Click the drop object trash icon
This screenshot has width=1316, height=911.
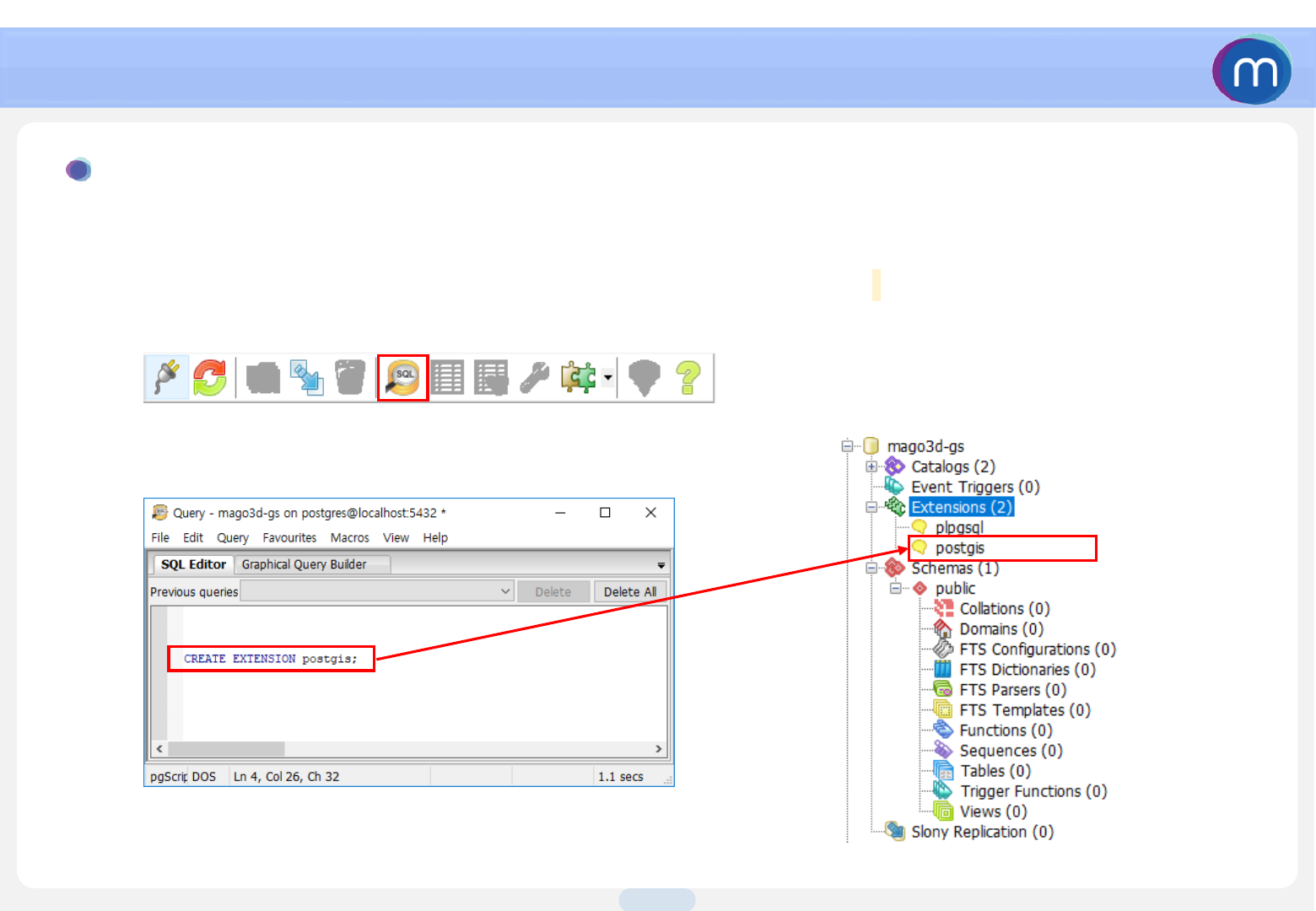[350, 377]
